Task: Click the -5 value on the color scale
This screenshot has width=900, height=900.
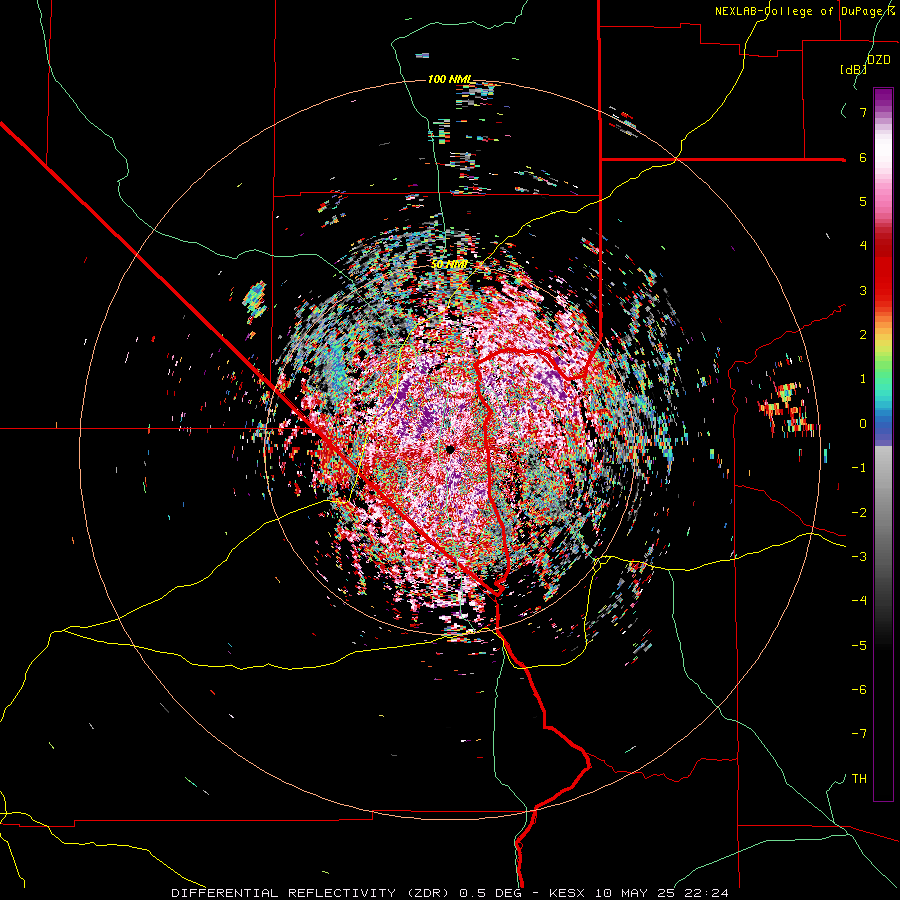Action: [x=859, y=646]
